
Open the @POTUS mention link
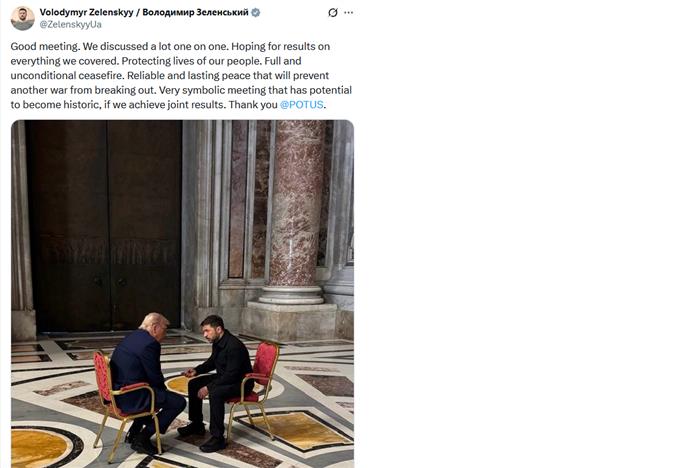pyautogui.click(x=301, y=104)
